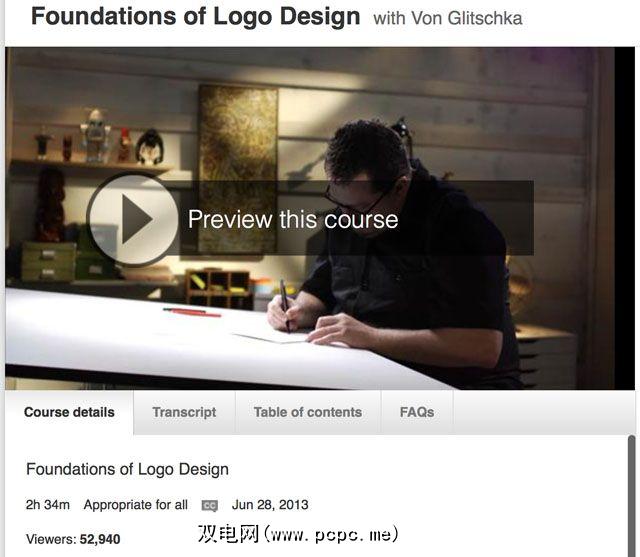
Task: Click the '2h 34m' course duration text
Action: (48, 505)
